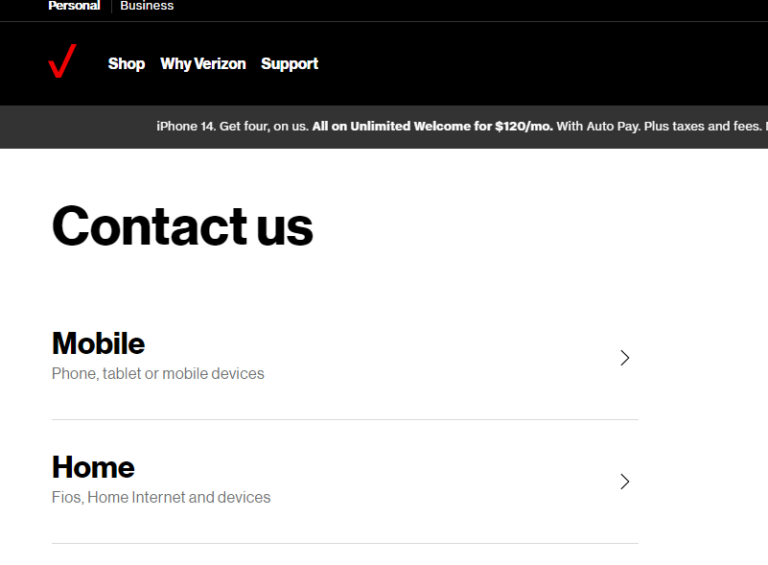Click the Verizon red checkmark logo
Viewport: 768px width, 565px height.
62,62
